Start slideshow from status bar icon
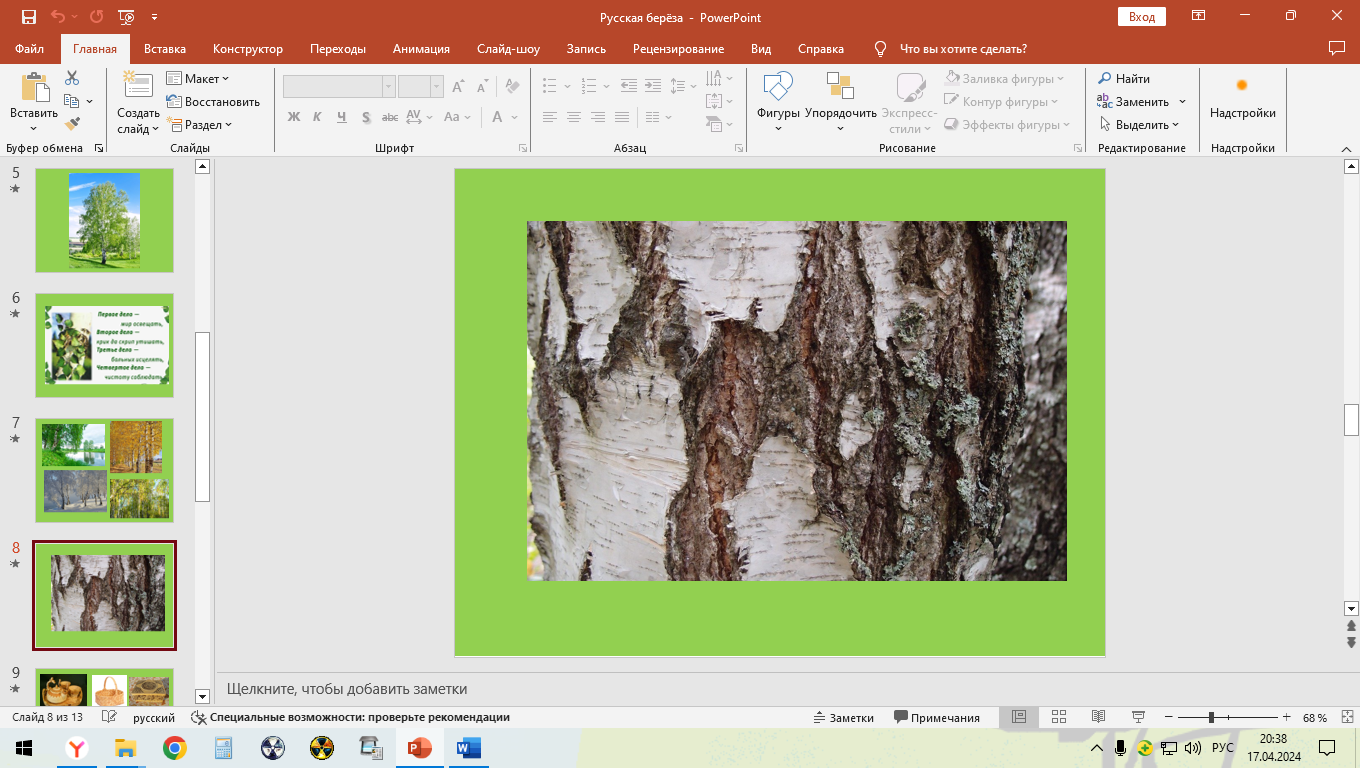 coord(1138,717)
